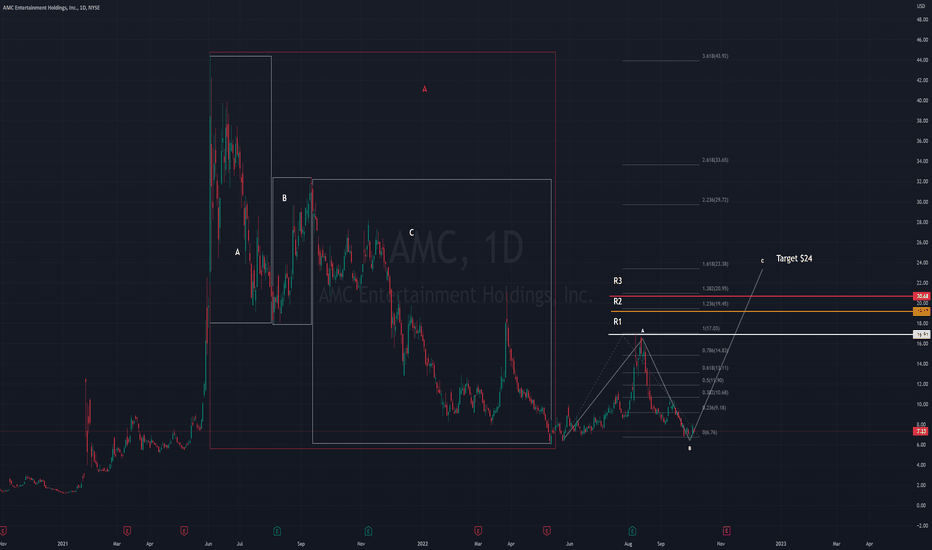932x550 pixels.
Task: Select the red letter A wave label
Action: coord(424,89)
